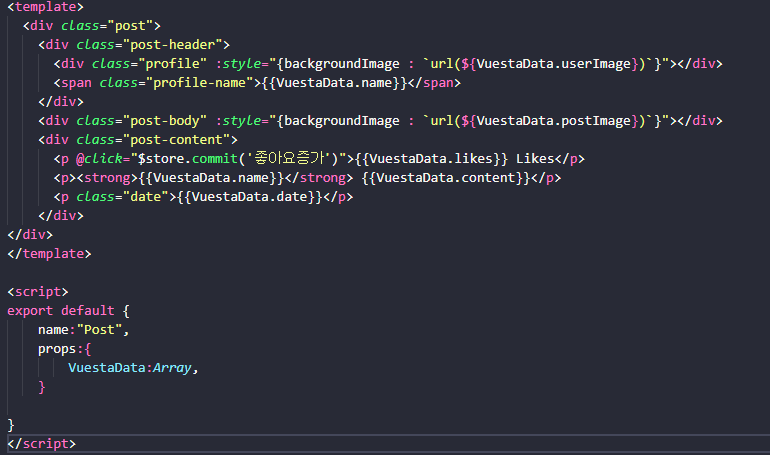
Task: Click VuestaData.userImage in profile style
Action: point(553,64)
